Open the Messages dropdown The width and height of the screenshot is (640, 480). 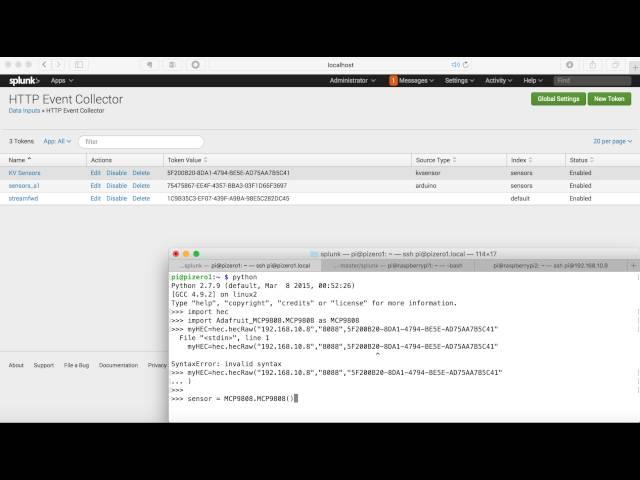(416, 80)
